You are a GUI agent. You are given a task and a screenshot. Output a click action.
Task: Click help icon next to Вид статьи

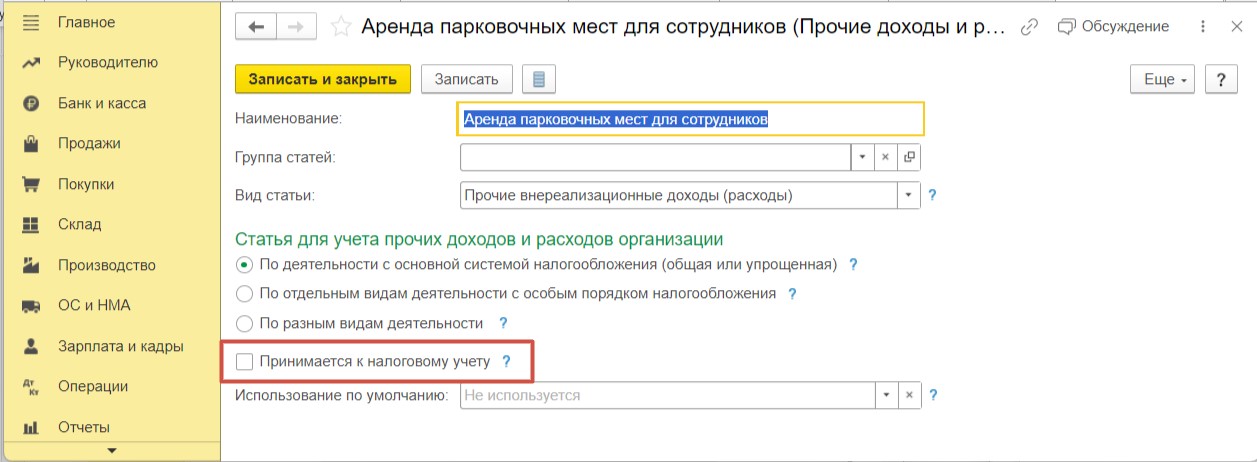click(x=934, y=196)
